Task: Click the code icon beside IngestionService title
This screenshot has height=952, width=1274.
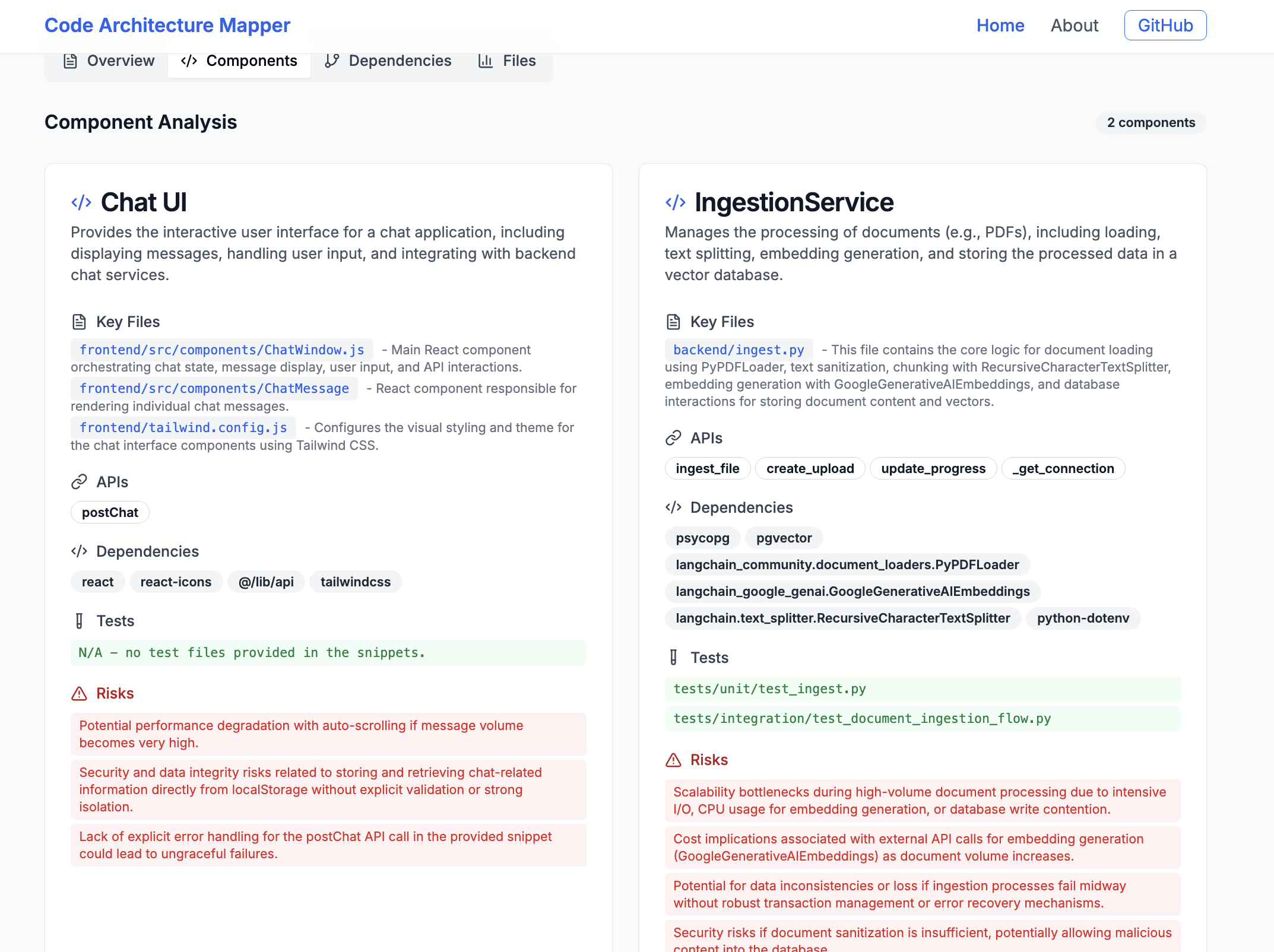Action: click(675, 202)
